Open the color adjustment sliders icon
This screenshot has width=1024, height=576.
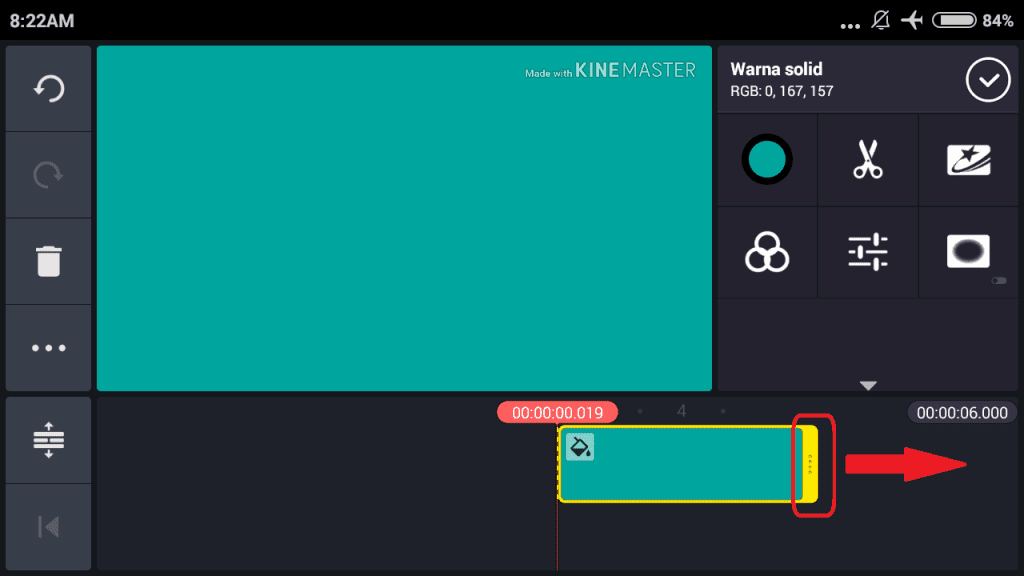pyautogui.click(x=868, y=252)
